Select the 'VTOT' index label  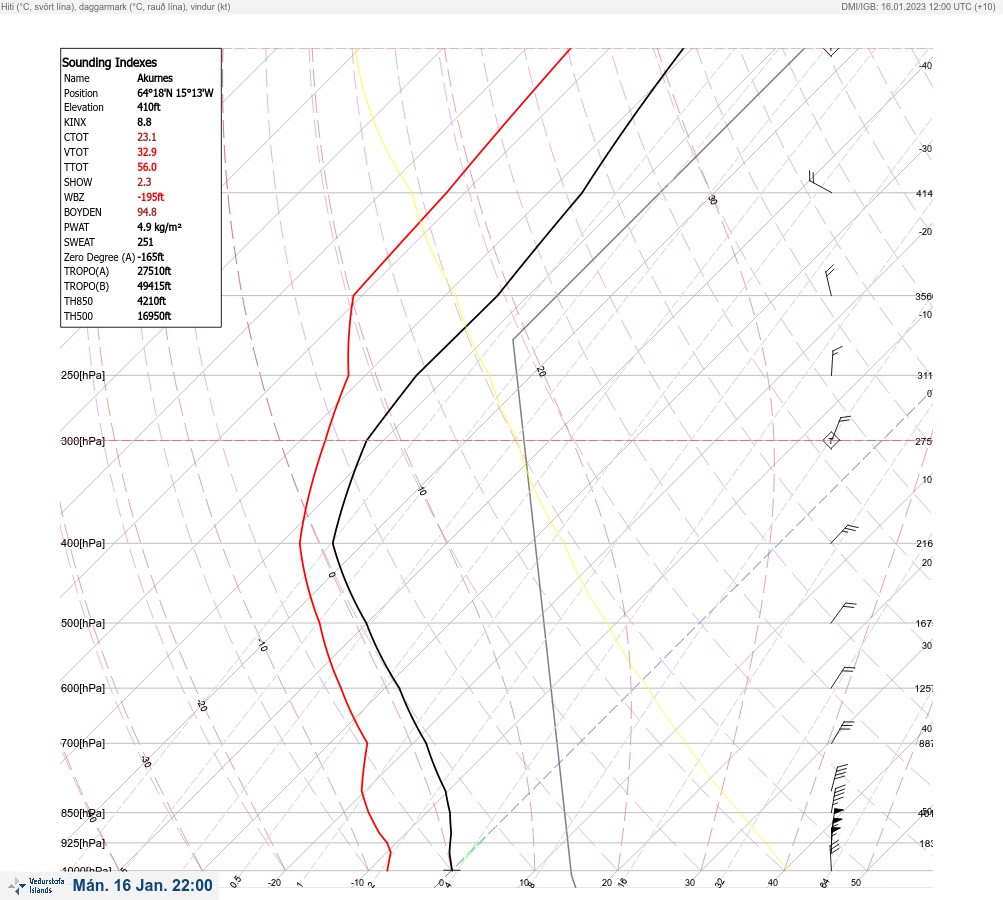[x=75, y=152]
